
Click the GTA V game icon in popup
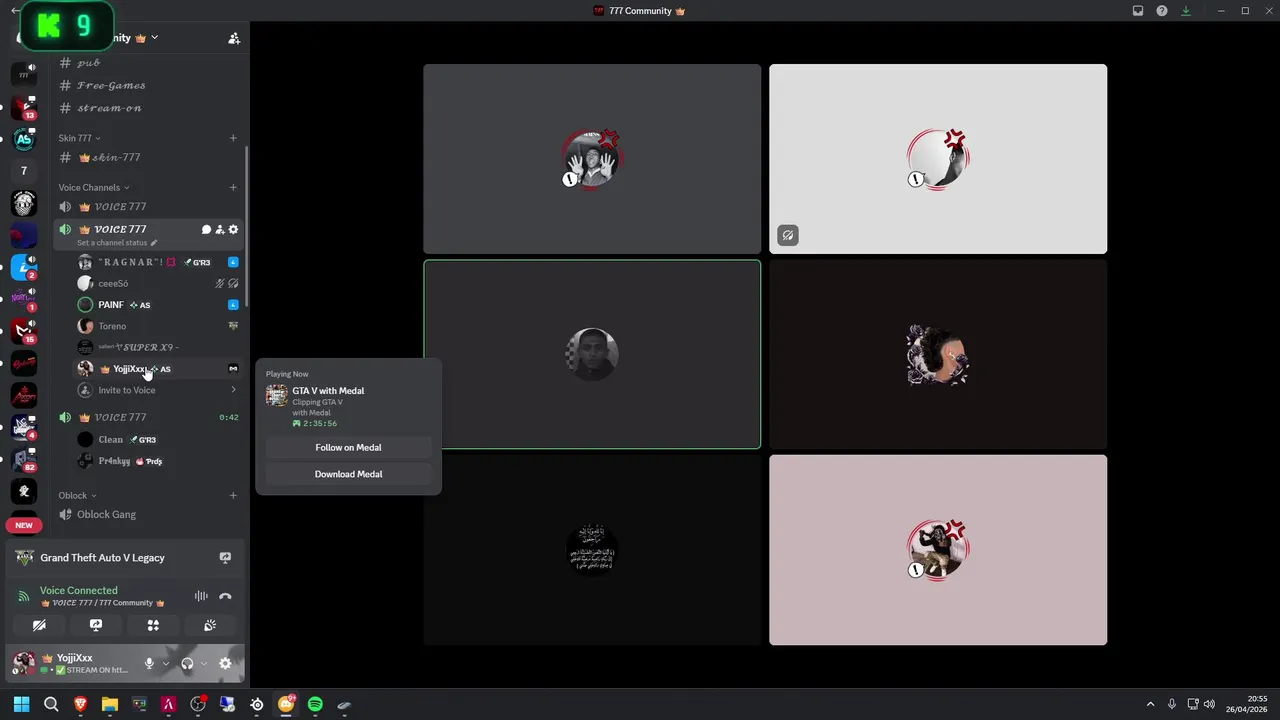point(276,396)
